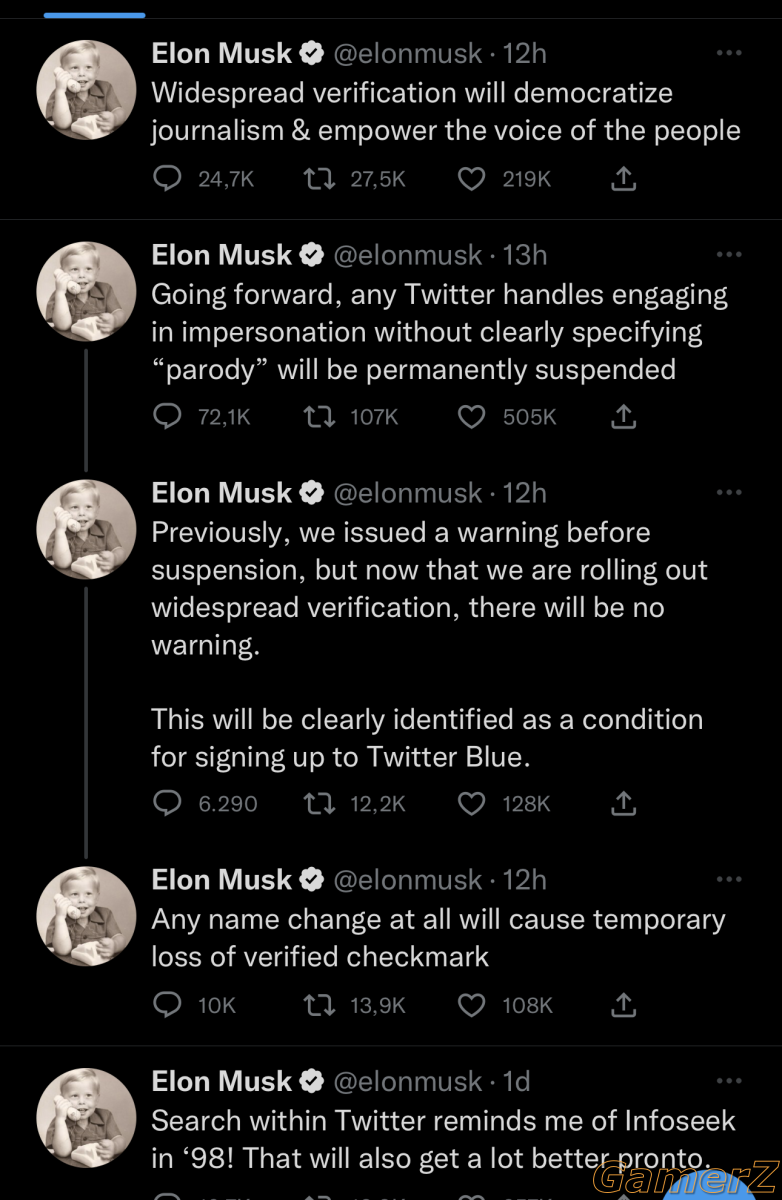This screenshot has width=782, height=1200.
Task: Open the 'Any name change at all' tweet text
Action: click(x=439, y=937)
